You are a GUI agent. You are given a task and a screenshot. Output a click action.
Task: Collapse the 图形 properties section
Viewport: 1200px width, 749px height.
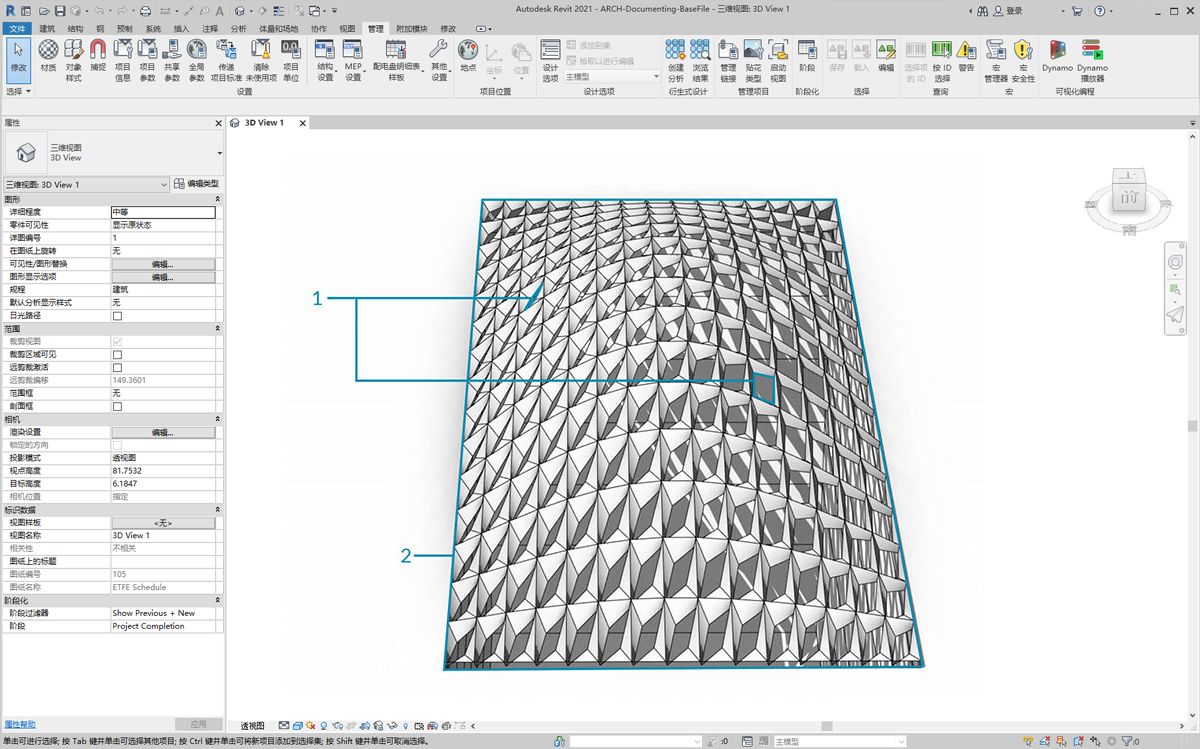(217, 200)
